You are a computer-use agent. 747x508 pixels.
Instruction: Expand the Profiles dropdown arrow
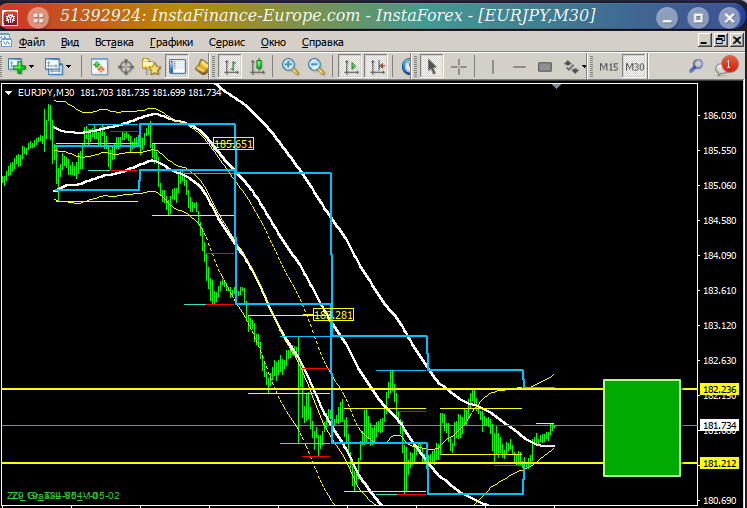click(x=68, y=67)
